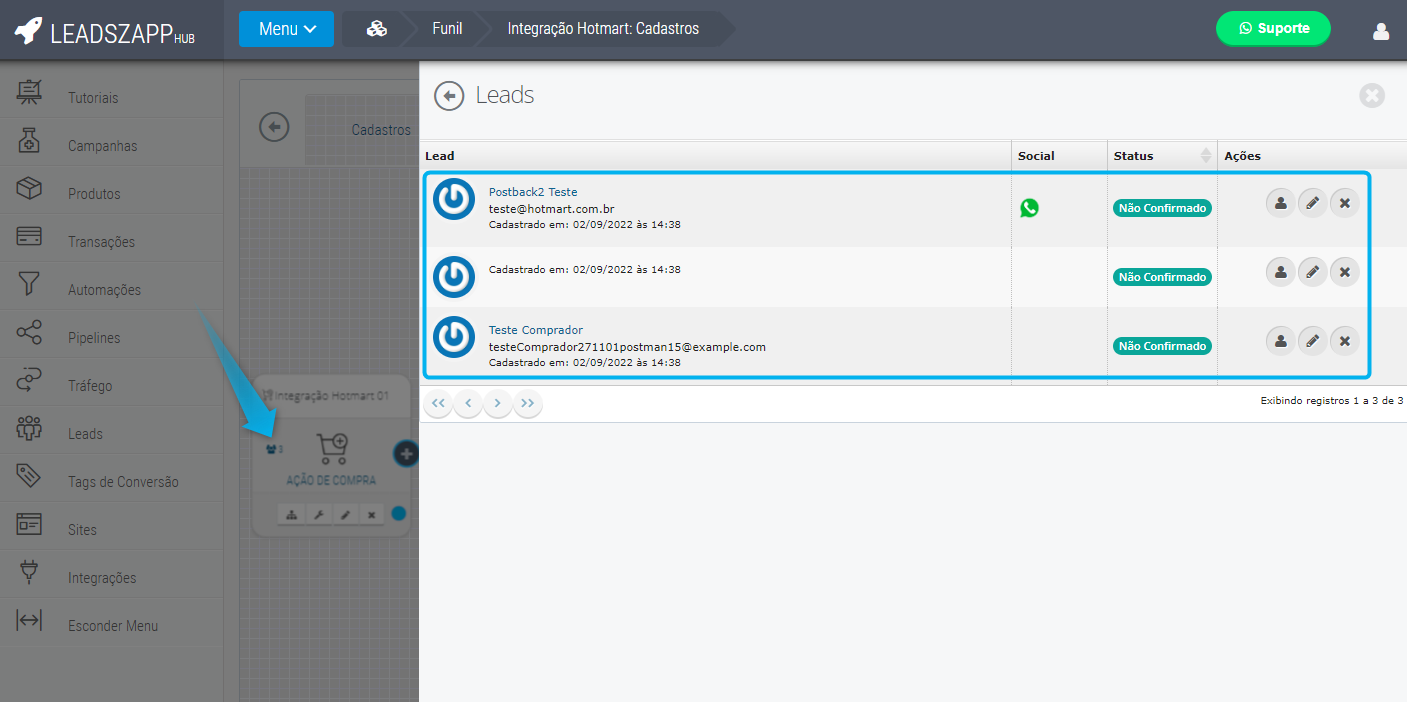
Task: View profile of the Teste Comprador lead
Action: tap(1280, 341)
